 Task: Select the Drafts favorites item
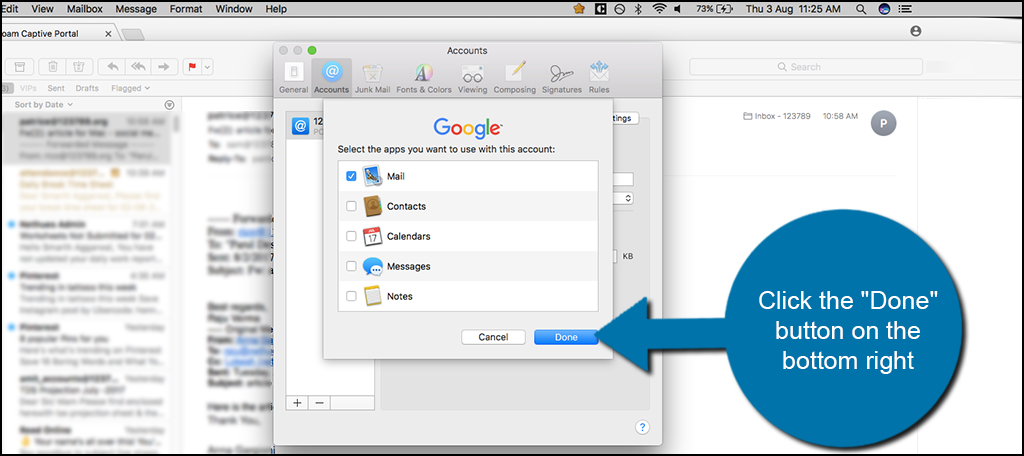click(x=87, y=88)
